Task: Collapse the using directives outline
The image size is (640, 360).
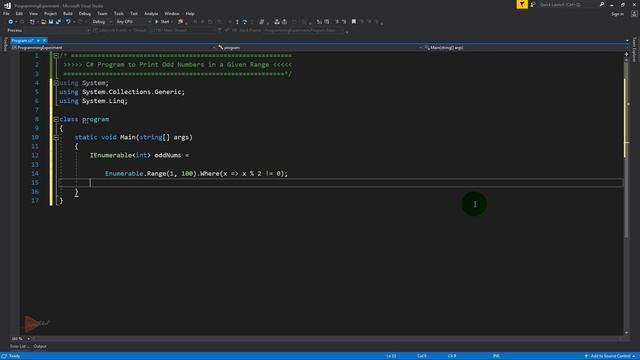Action: click(x=56, y=83)
